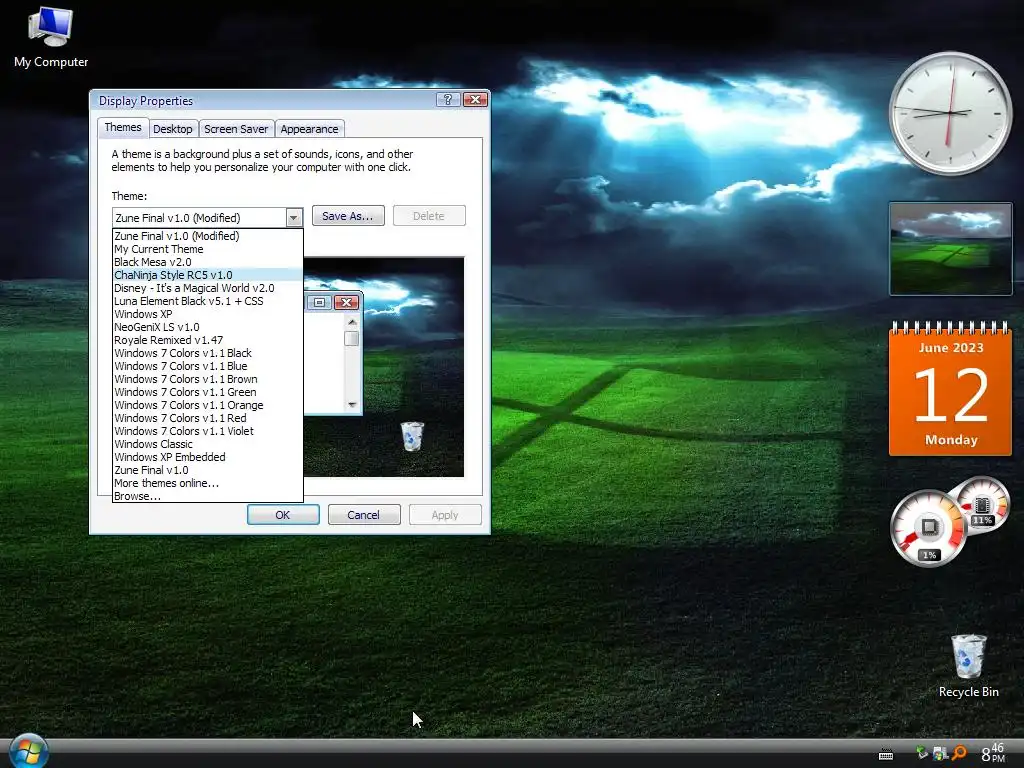Confirm with the OK button
This screenshot has height=768, width=1024.
click(x=283, y=515)
